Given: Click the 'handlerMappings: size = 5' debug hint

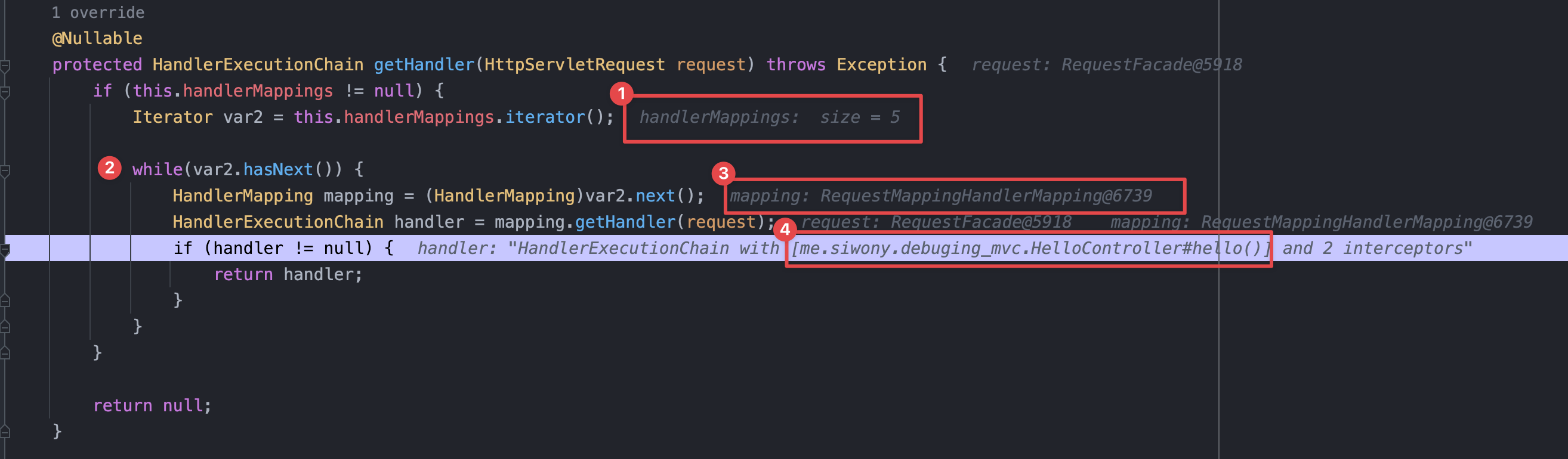Looking at the screenshot, I should click(770, 117).
